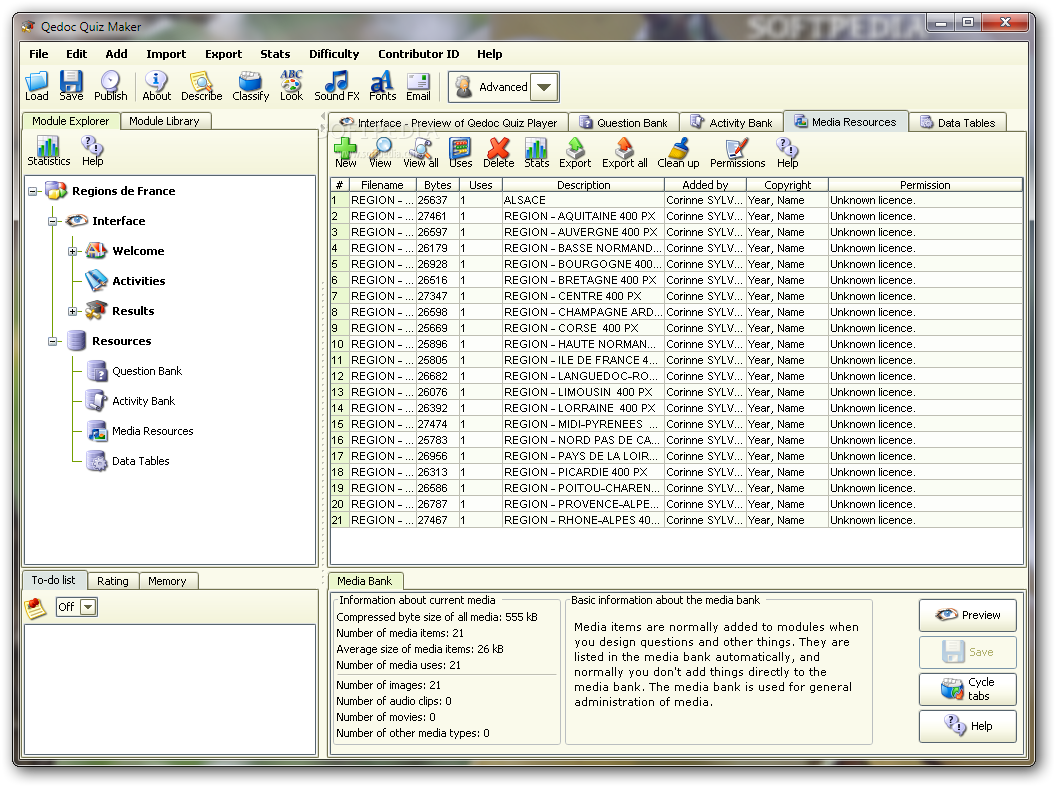Collapse the Regions de France tree node

(x=32, y=191)
